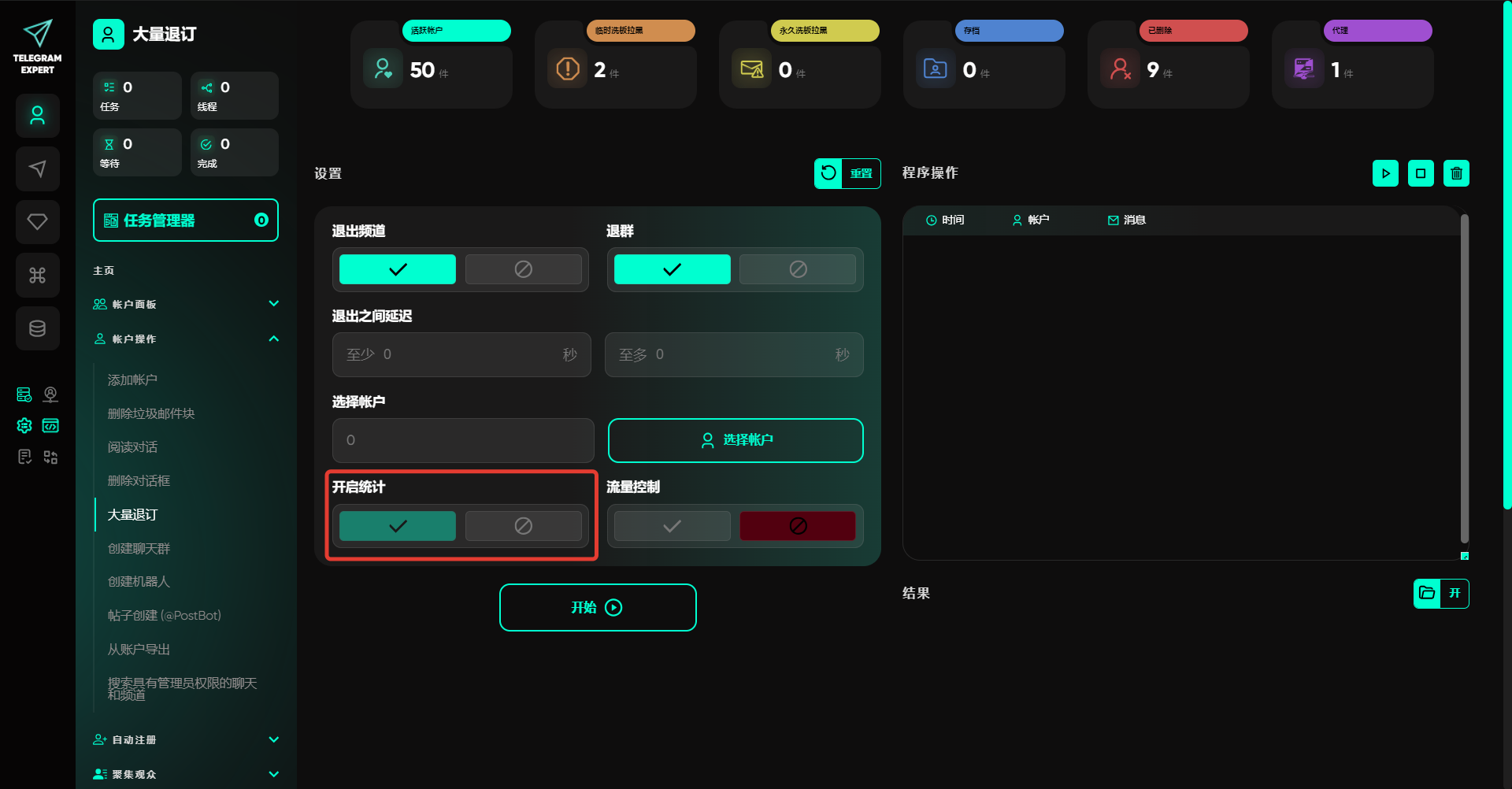Click the diamond sidebar icon
This screenshot has height=789, width=1512.
coord(38,222)
